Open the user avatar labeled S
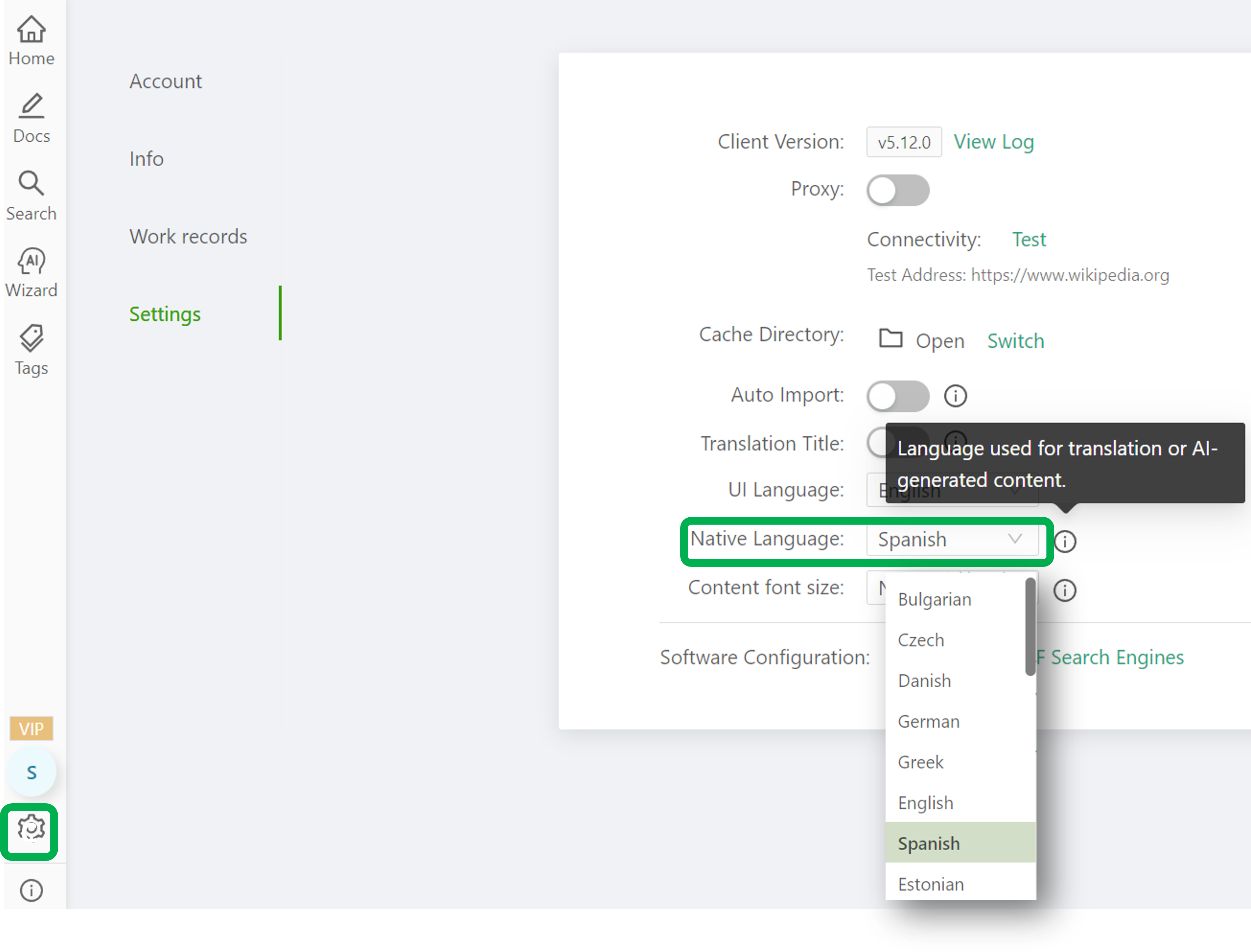 tap(31, 772)
